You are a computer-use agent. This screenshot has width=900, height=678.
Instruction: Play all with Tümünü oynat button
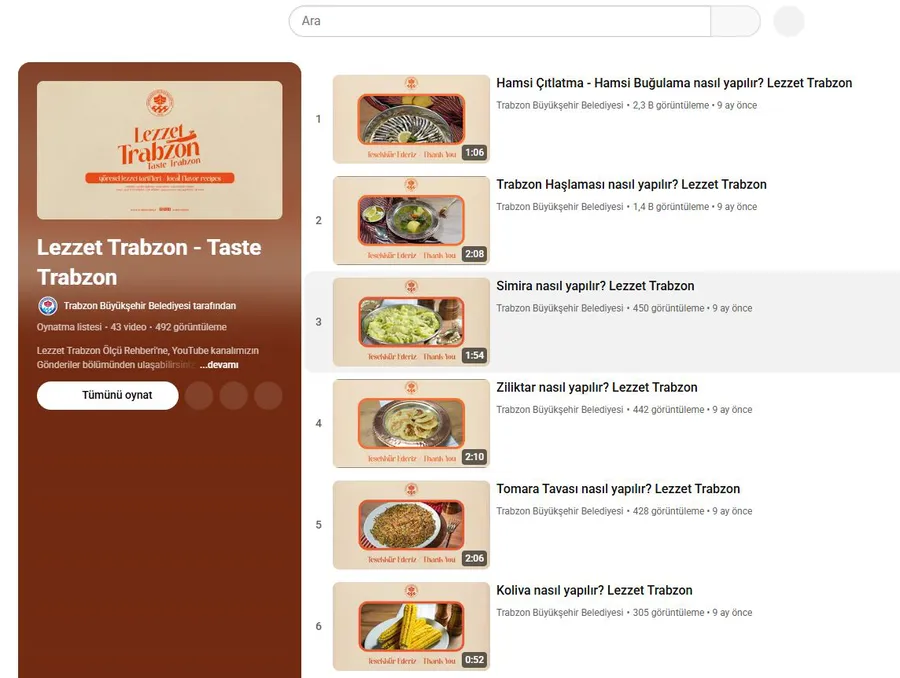[x=108, y=396]
